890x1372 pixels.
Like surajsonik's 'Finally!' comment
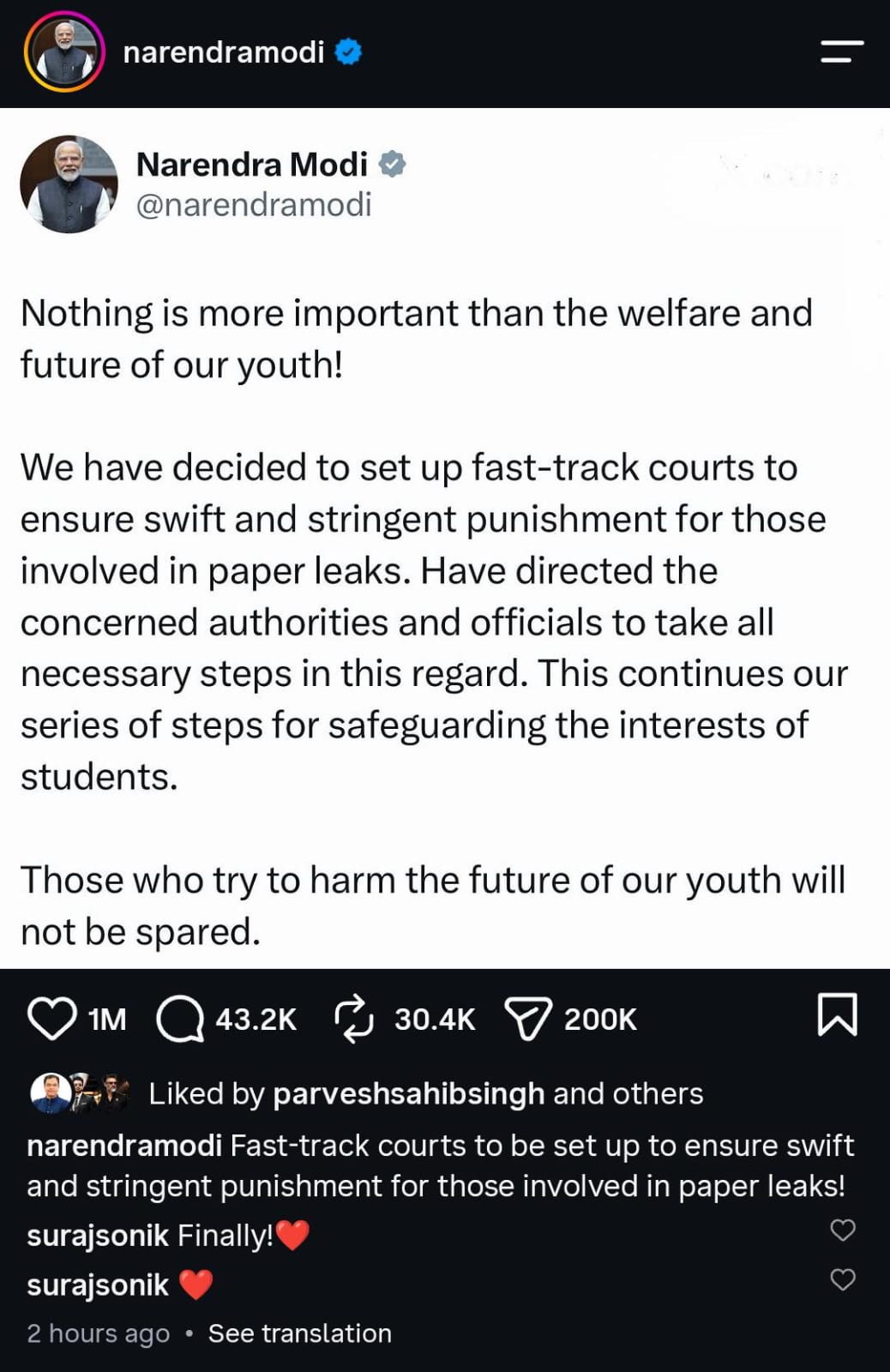[x=843, y=1230]
